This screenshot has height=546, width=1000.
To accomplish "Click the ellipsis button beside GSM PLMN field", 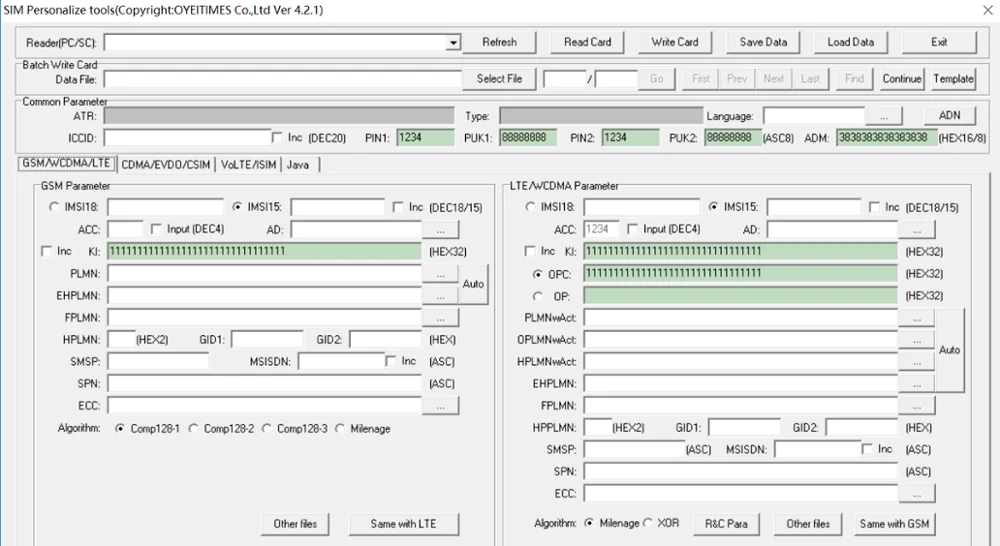I will tap(440, 274).
